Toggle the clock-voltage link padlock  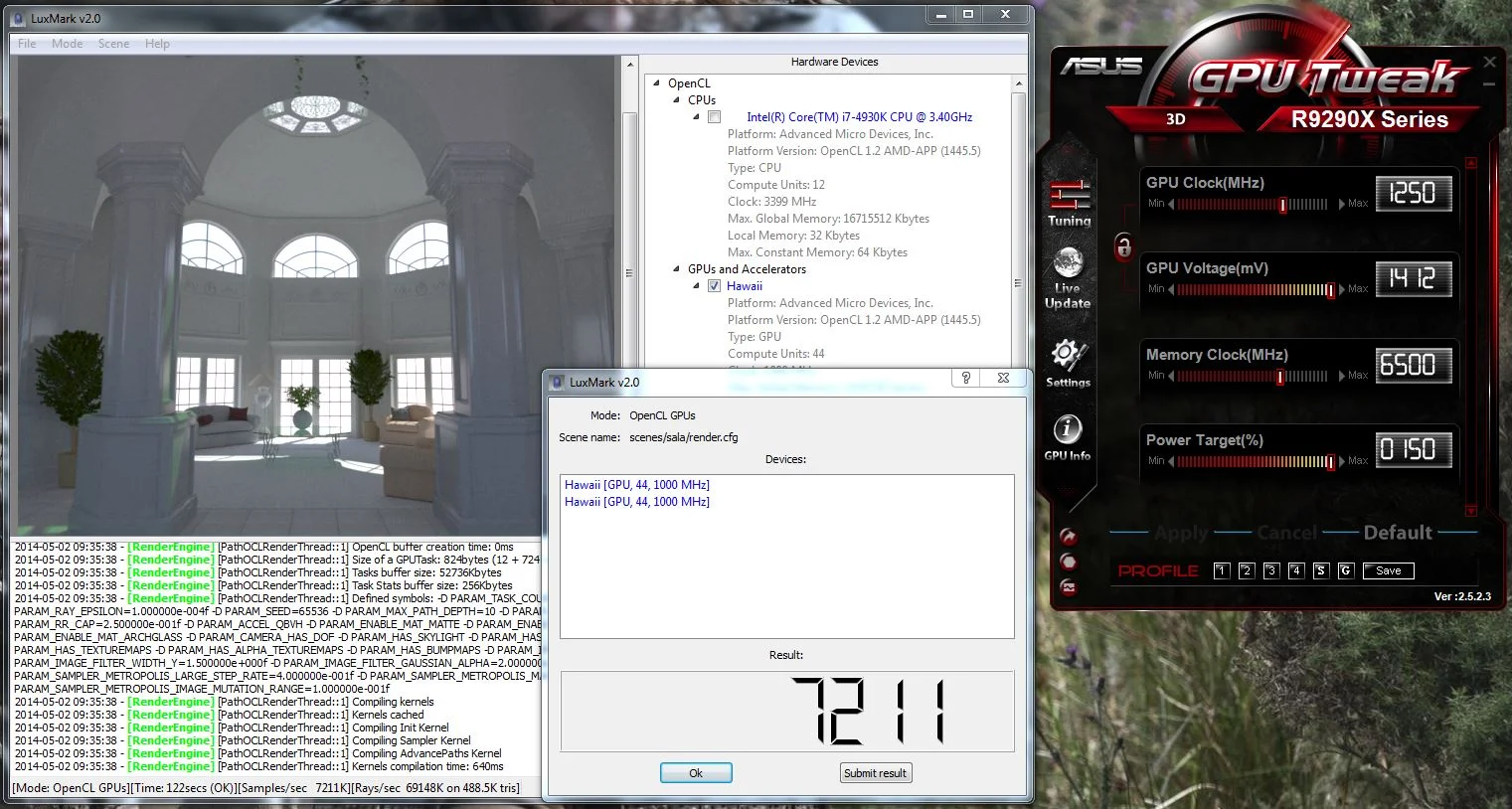1124,245
